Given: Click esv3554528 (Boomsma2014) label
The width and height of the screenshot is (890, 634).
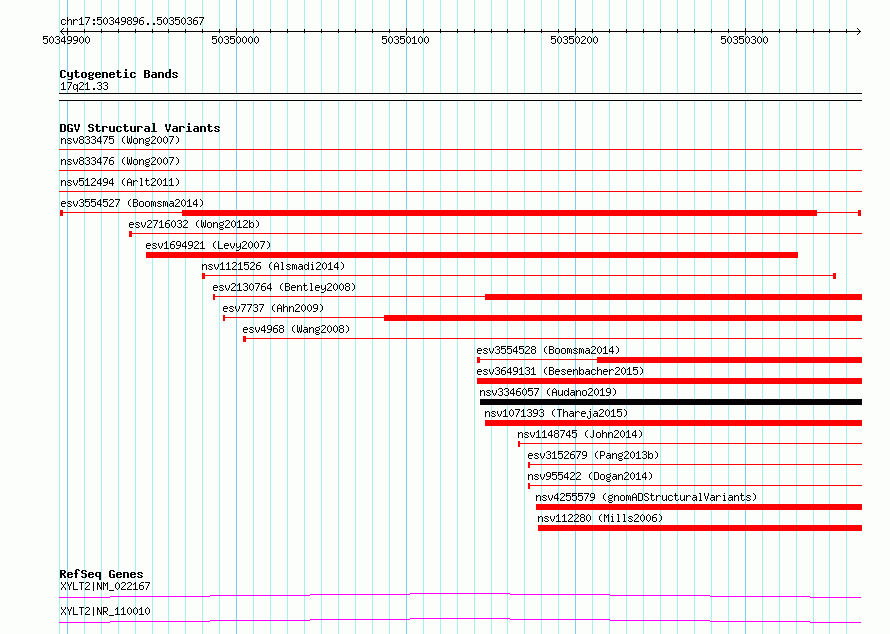Looking at the screenshot, I should click(x=548, y=350).
